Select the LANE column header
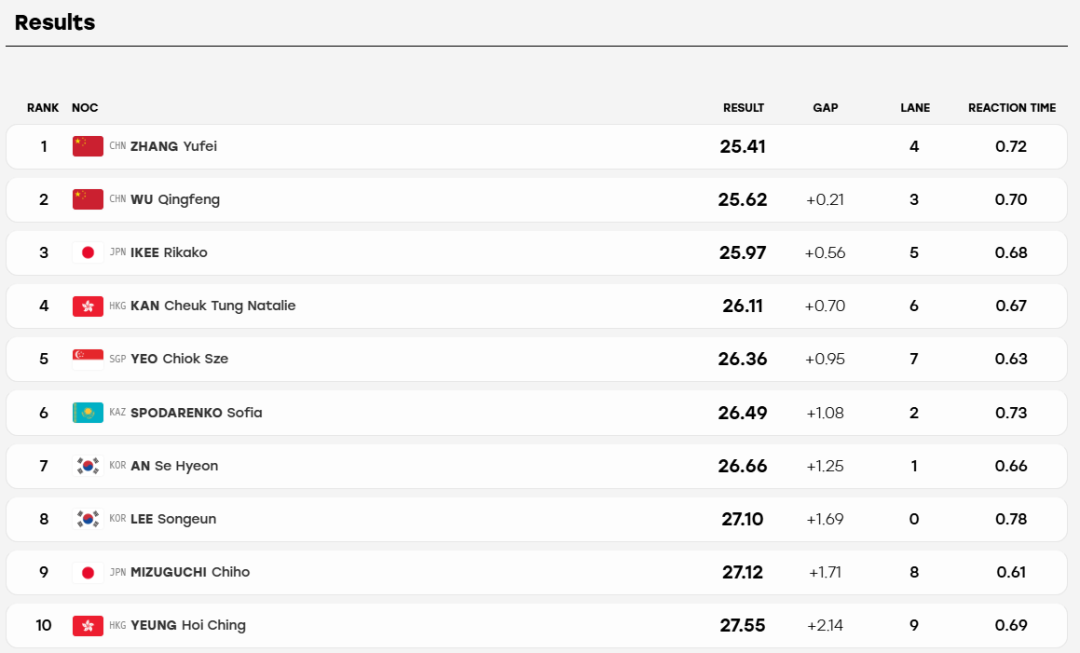Viewport: 1080px width, 653px height. pos(915,107)
